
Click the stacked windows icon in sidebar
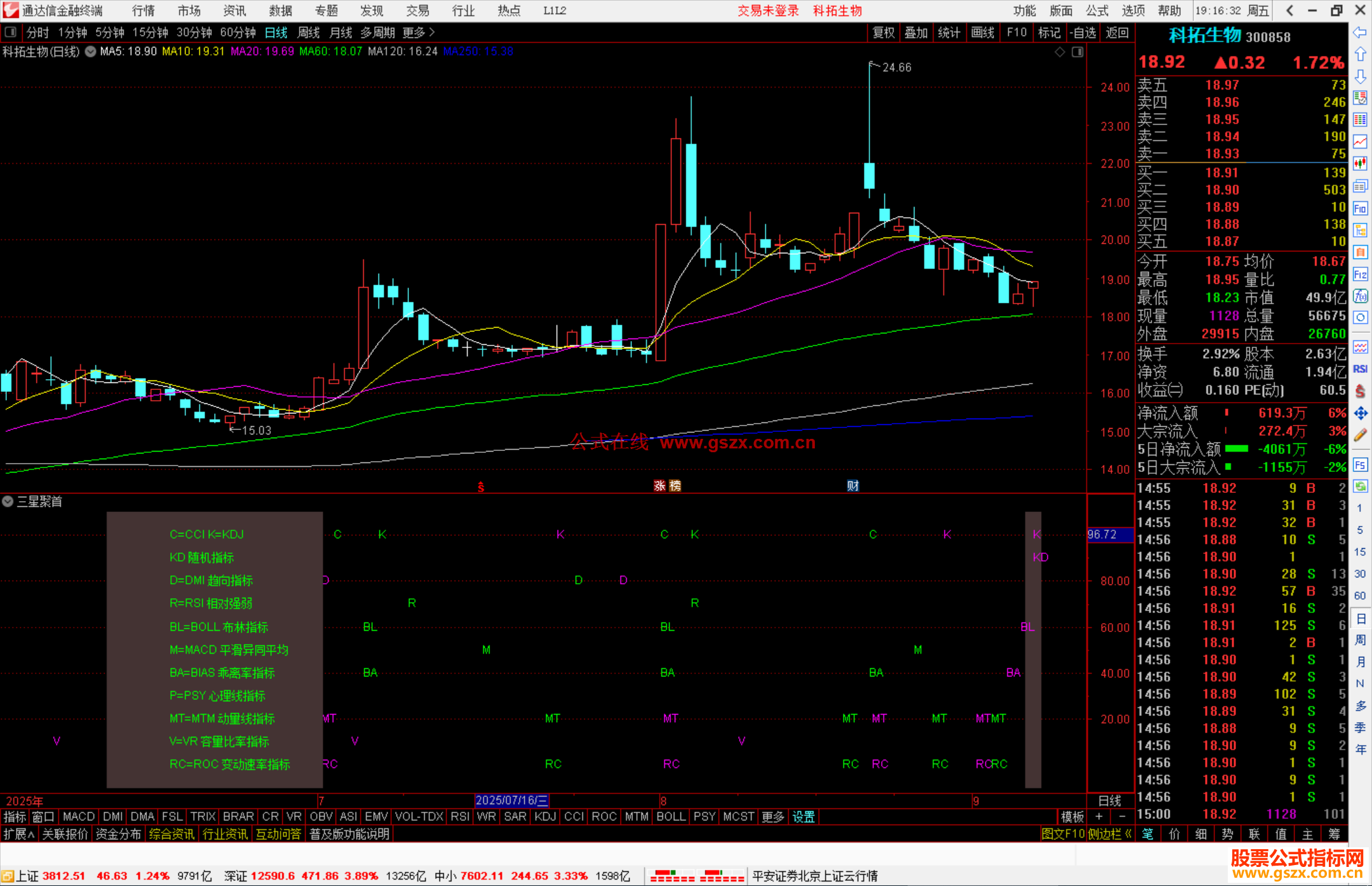point(1360,186)
